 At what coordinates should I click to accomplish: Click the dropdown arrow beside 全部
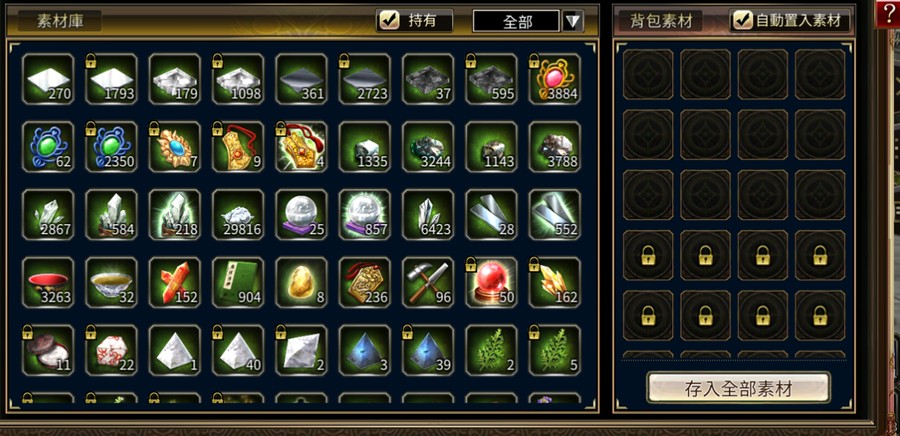pyautogui.click(x=573, y=21)
